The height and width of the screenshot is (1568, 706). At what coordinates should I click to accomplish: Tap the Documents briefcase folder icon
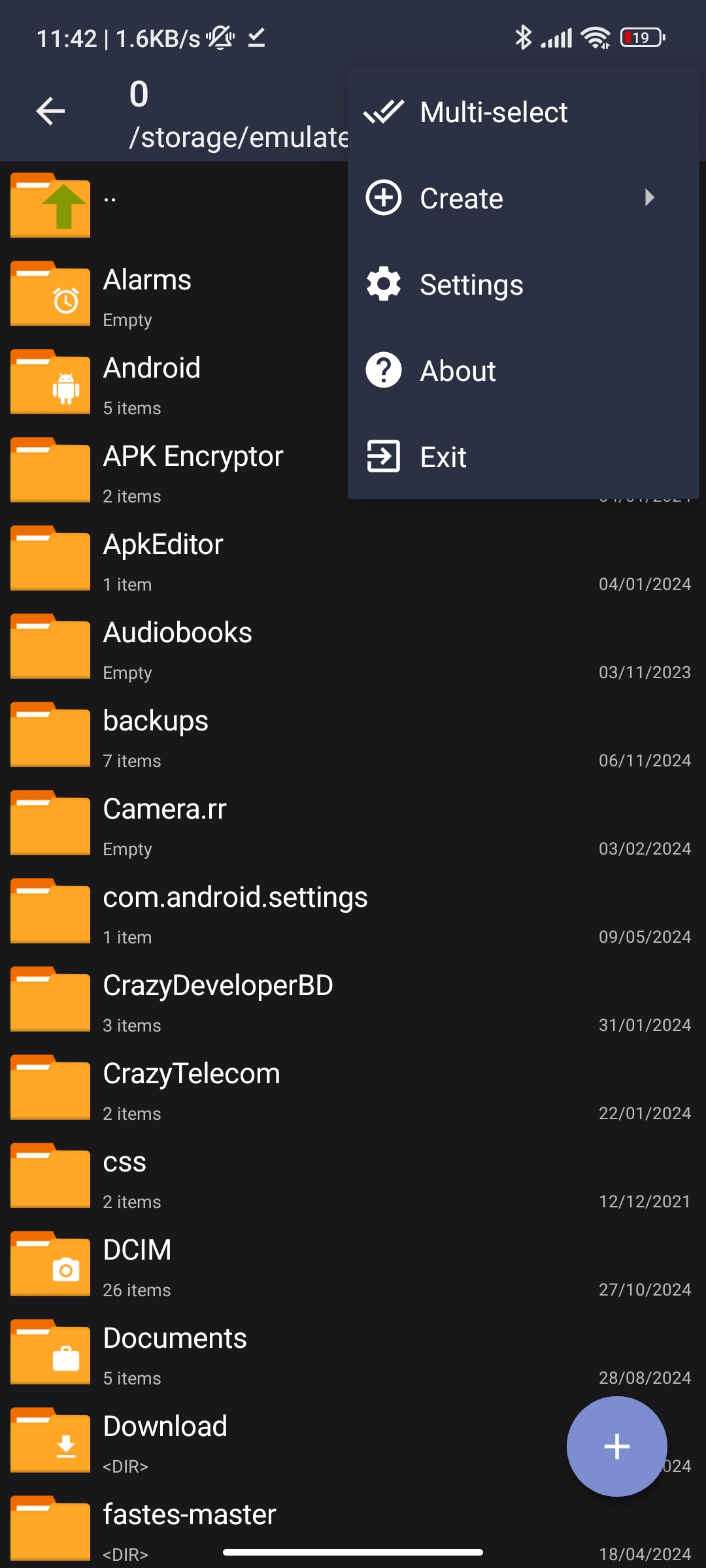tap(50, 1352)
